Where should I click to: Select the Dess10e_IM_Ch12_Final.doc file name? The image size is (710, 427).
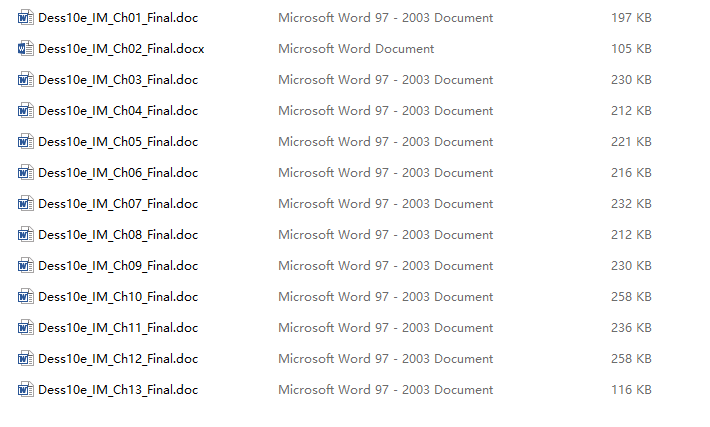pyautogui.click(x=118, y=359)
